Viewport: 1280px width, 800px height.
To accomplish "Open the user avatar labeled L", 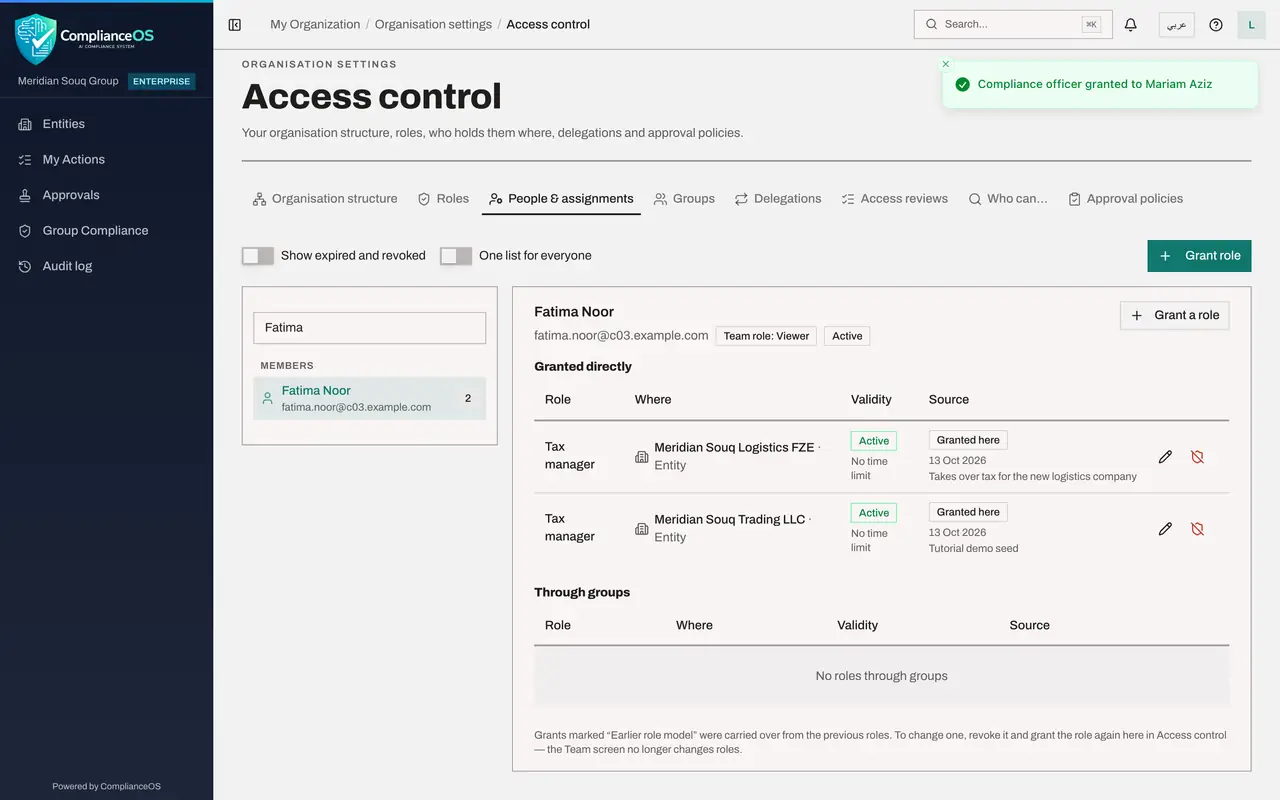I will tap(1251, 24).
